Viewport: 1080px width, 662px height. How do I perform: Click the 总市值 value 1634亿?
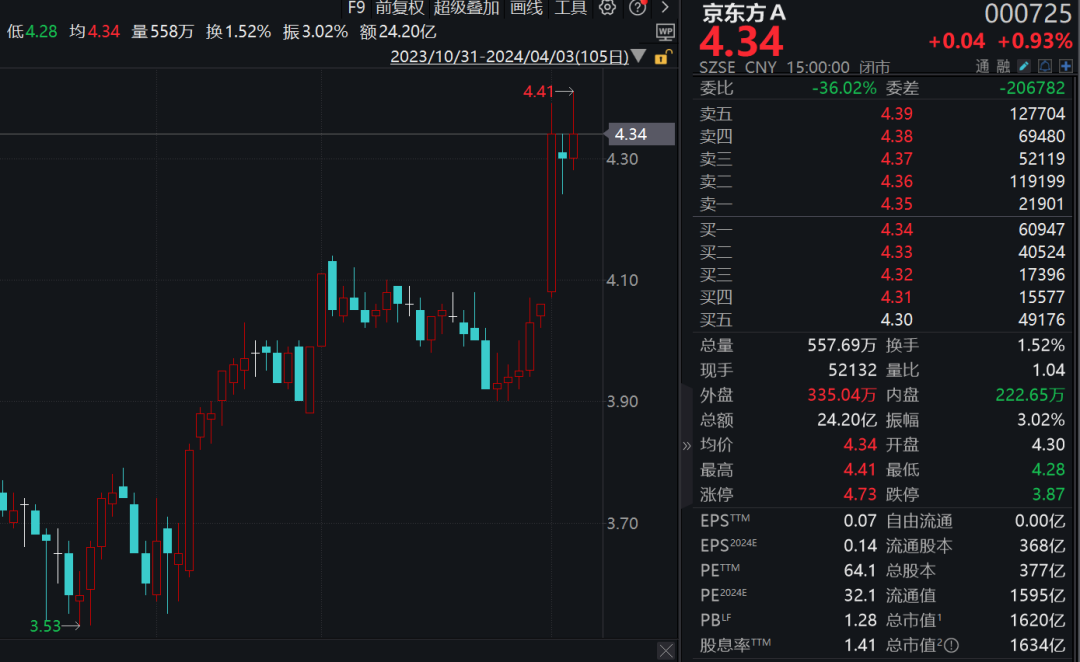pos(1037,645)
